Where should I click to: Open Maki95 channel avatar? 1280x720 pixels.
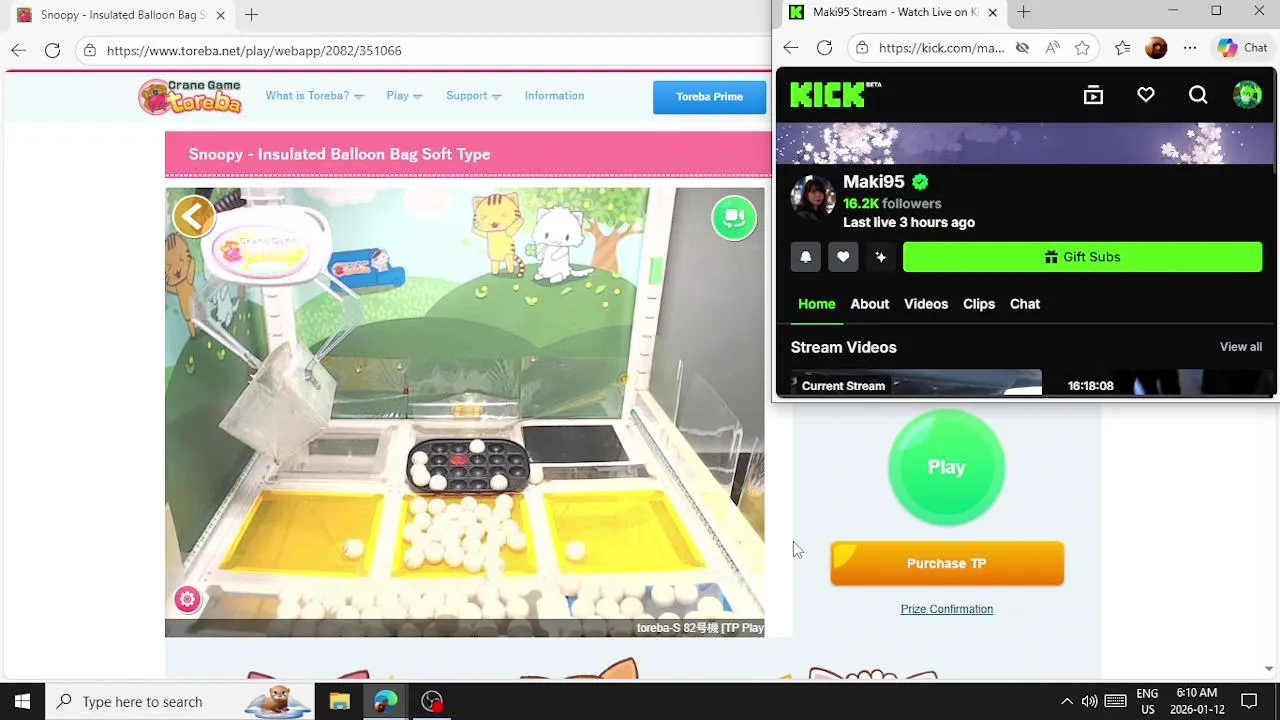[813, 197]
